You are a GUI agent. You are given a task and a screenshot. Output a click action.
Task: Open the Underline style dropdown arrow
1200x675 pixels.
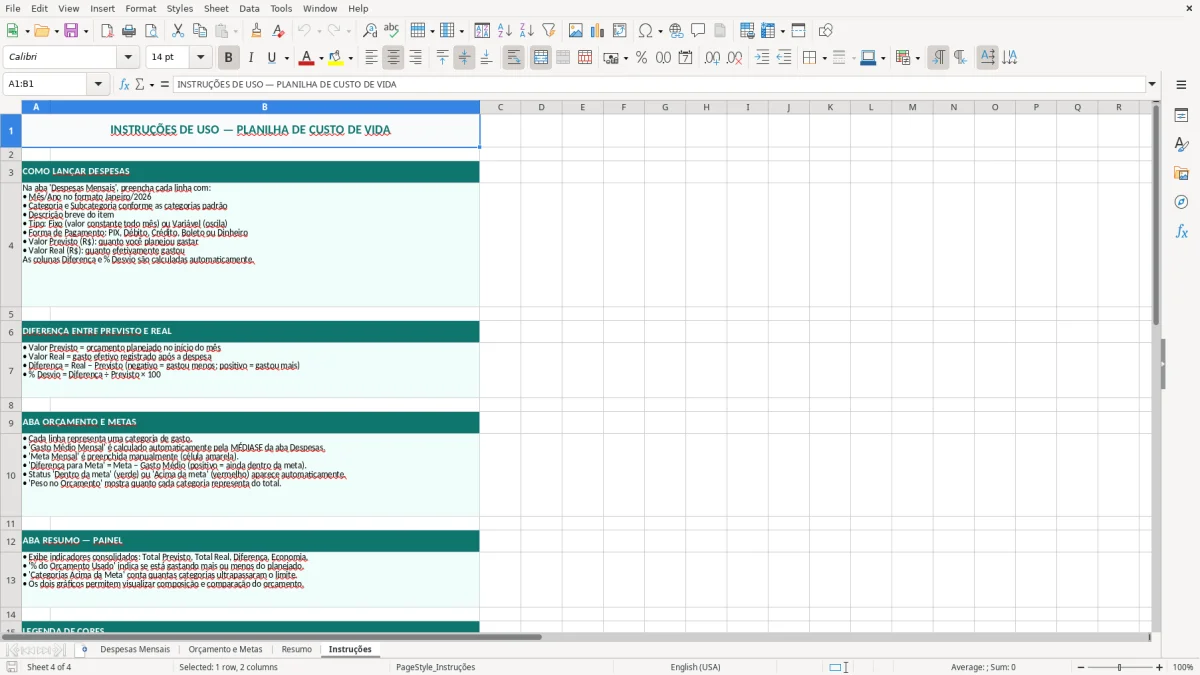coord(286,58)
